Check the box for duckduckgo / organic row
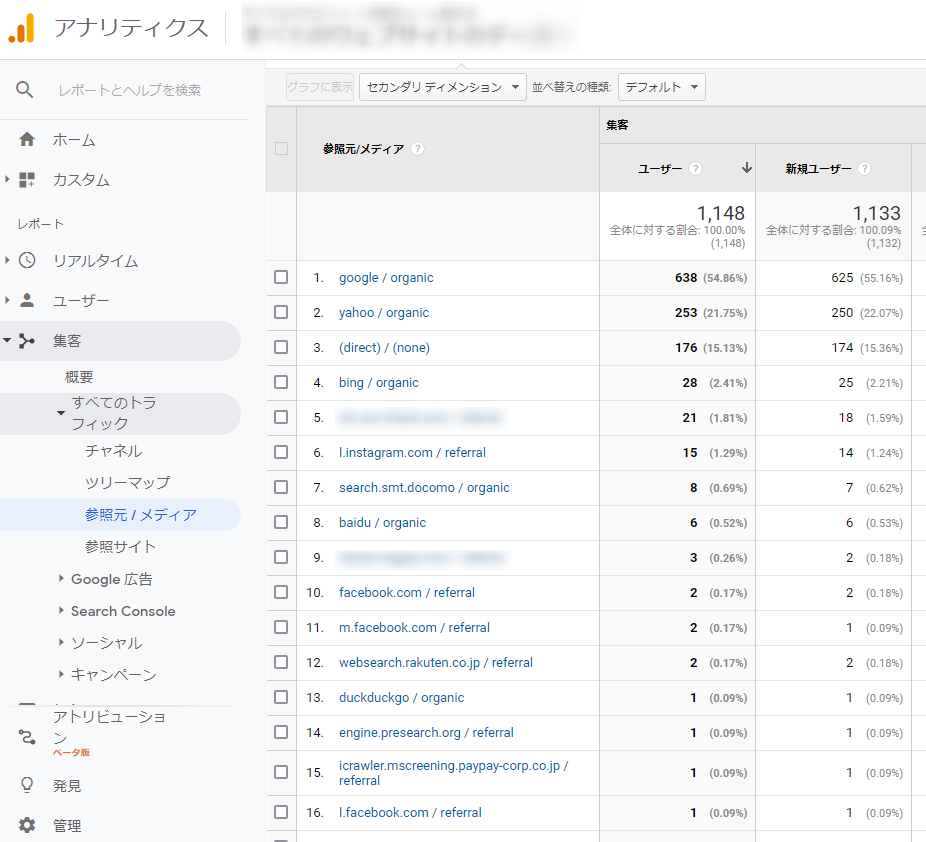 (x=281, y=697)
